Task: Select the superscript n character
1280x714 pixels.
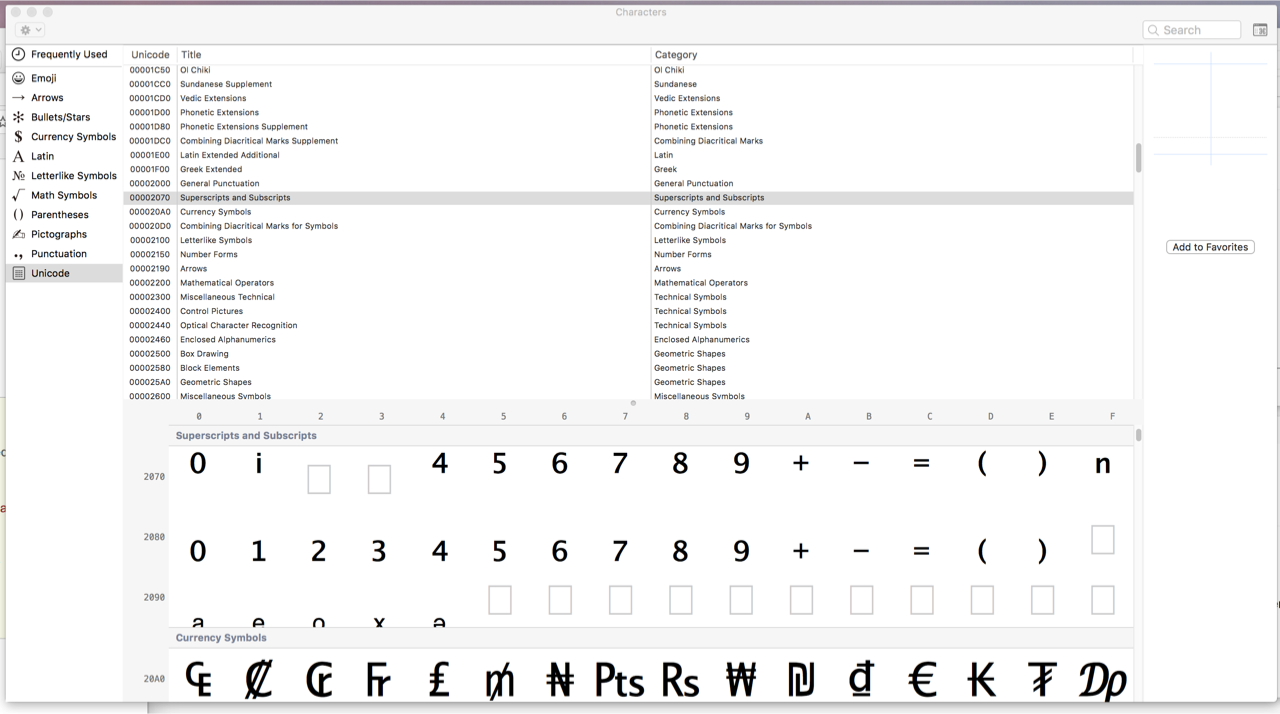Action: 1102,463
